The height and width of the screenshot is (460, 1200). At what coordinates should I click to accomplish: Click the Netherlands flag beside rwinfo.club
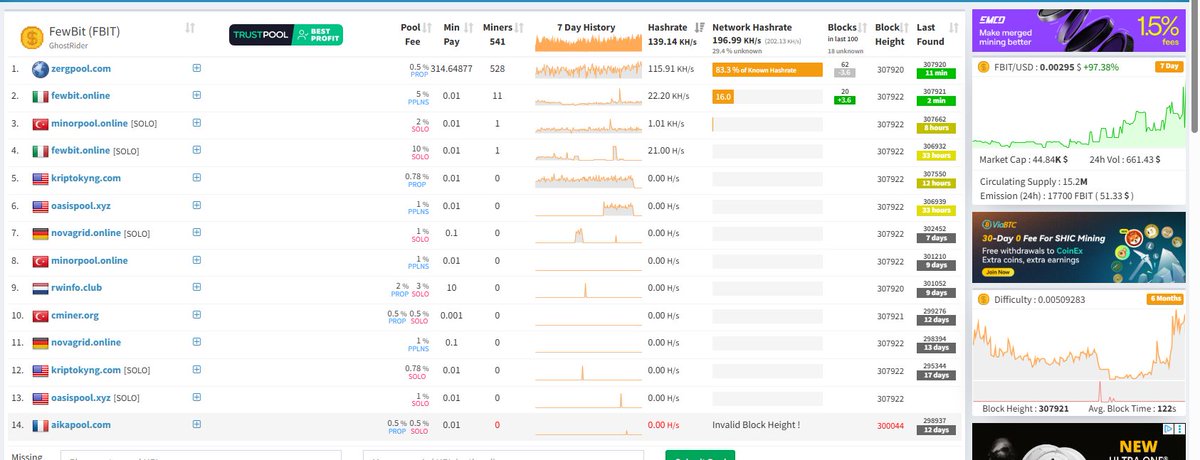click(x=39, y=287)
